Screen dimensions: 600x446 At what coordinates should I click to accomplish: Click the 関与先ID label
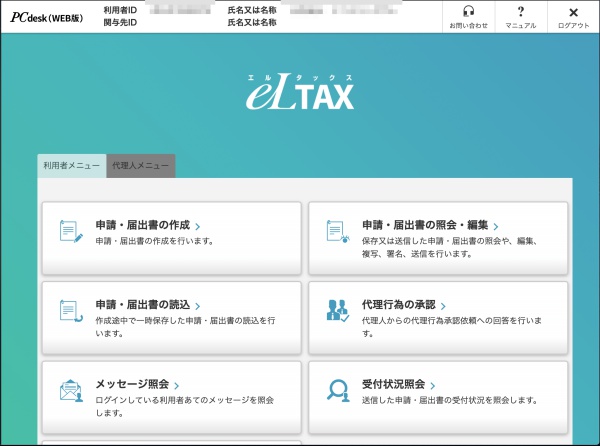120,23
